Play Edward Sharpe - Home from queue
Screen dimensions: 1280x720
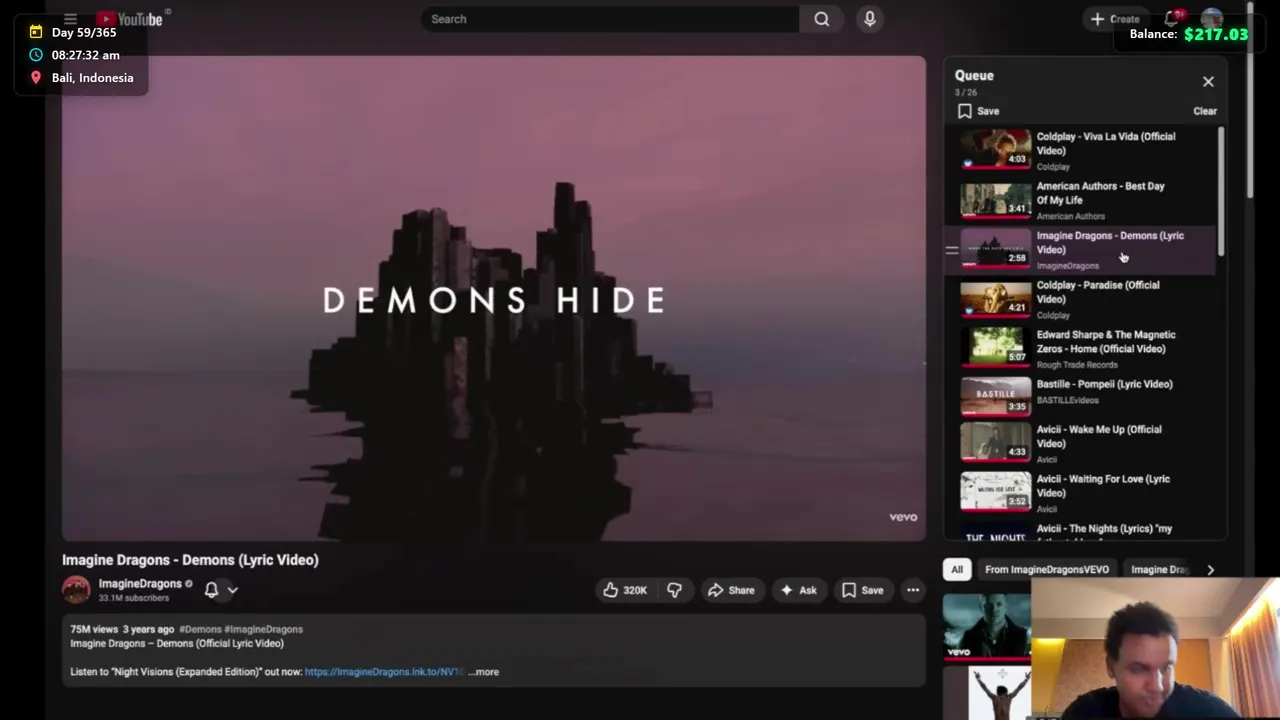[1080, 348]
